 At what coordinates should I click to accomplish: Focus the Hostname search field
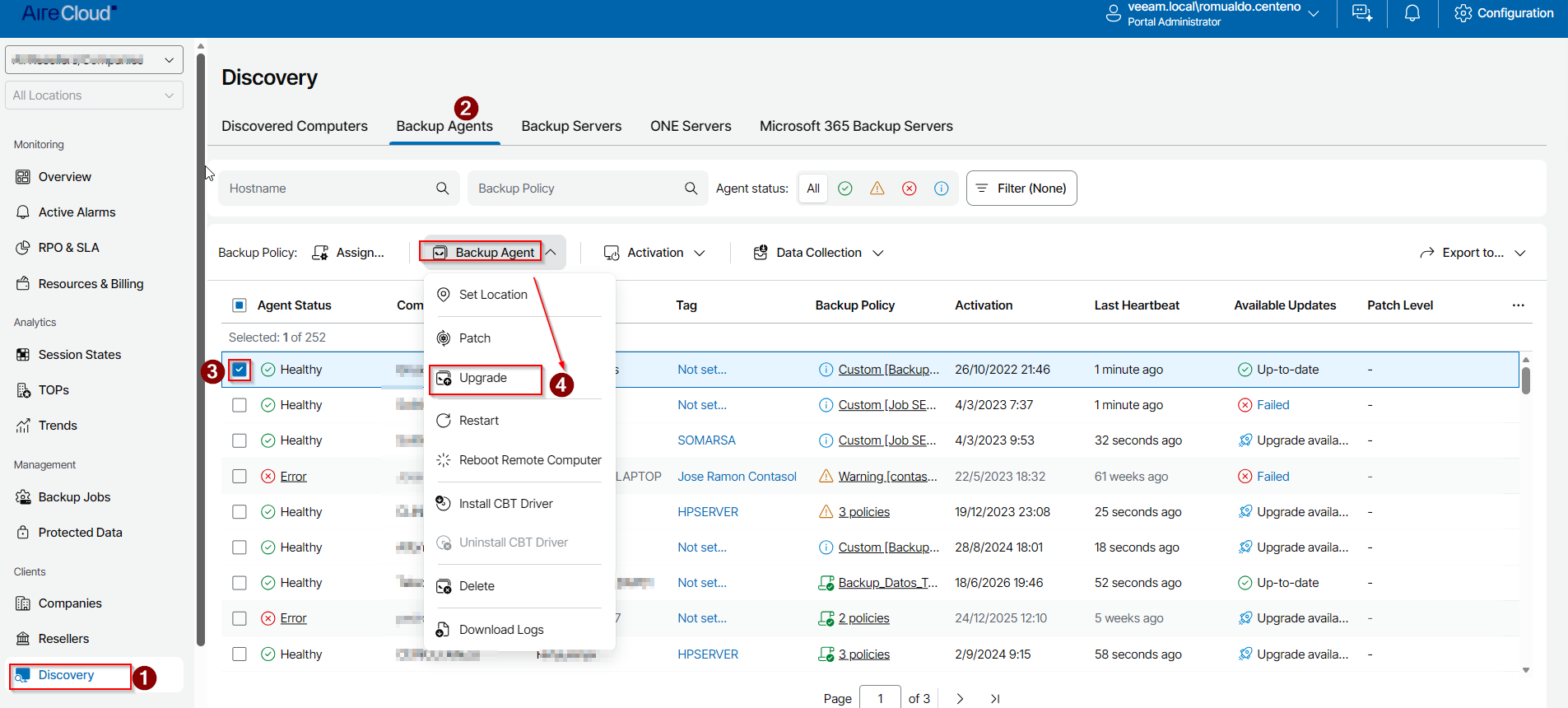pyautogui.click(x=337, y=189)
